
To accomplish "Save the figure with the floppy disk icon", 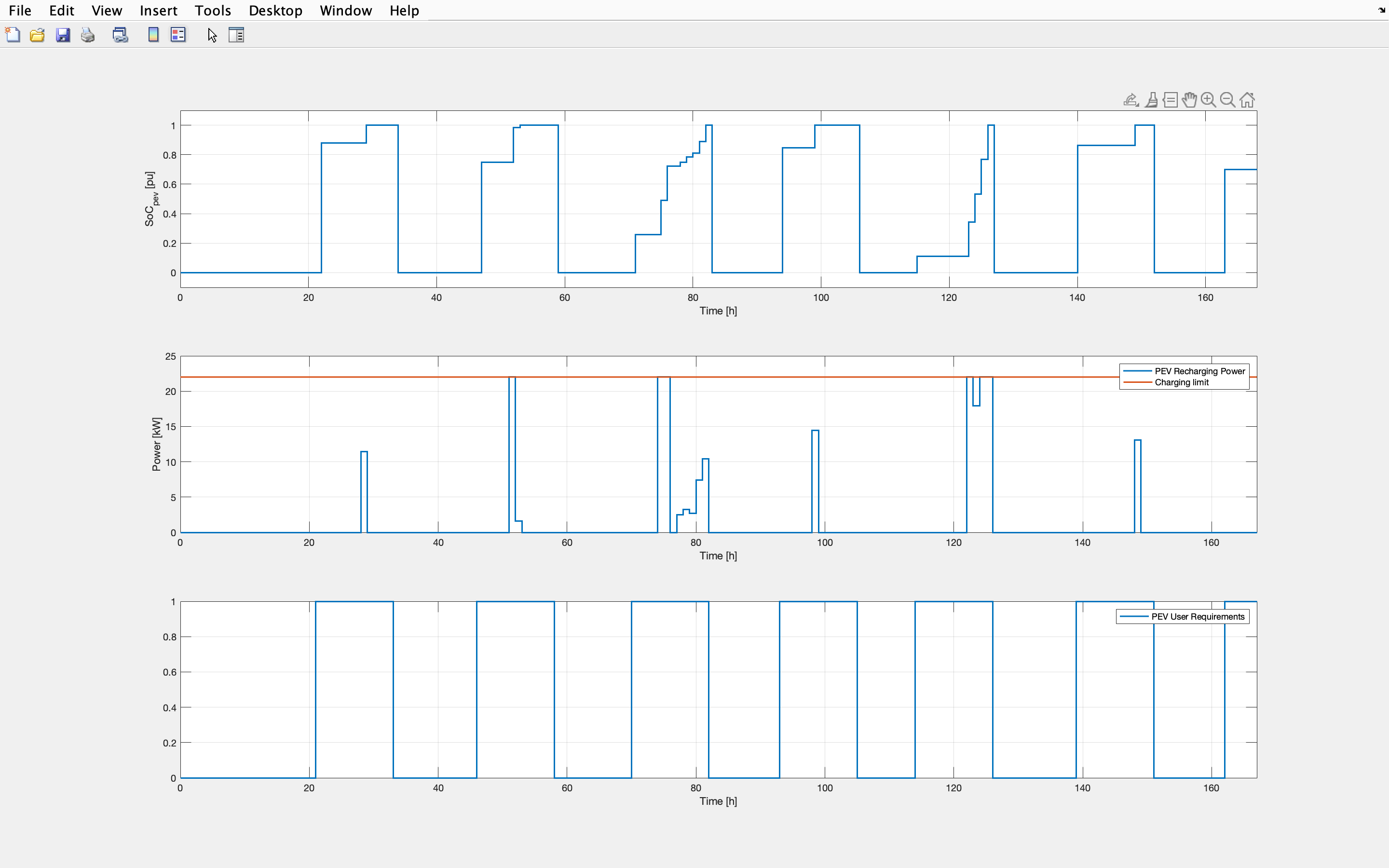I will point(63,35).
